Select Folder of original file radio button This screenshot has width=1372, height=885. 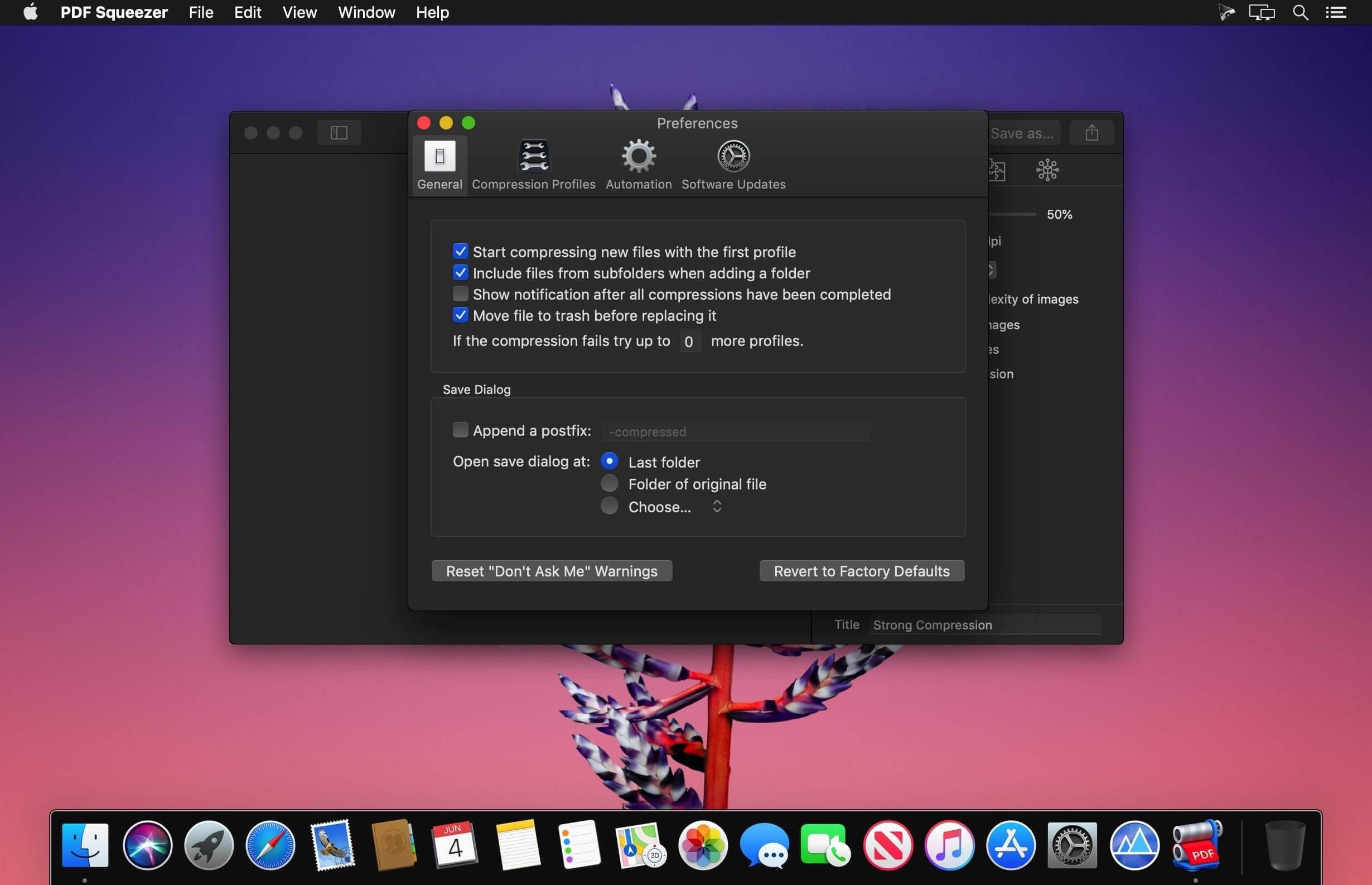610,483
